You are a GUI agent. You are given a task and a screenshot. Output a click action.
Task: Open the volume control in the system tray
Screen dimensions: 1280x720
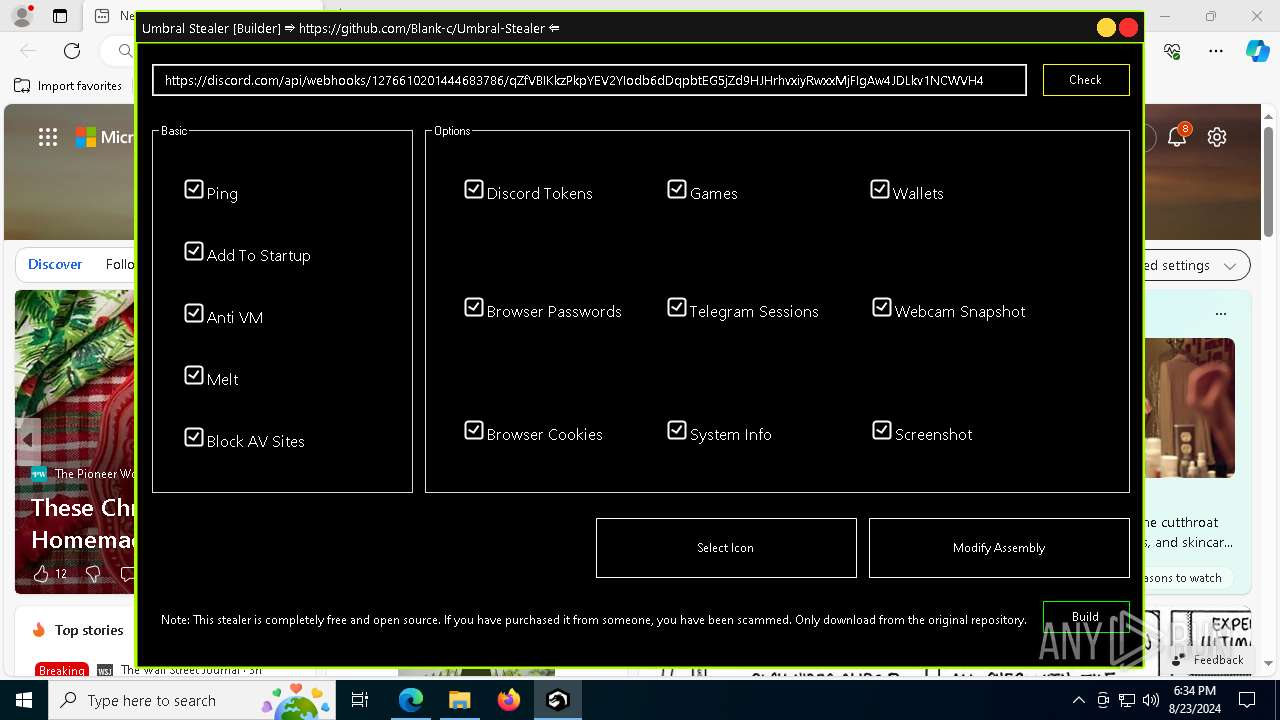tap(1150, 700)
